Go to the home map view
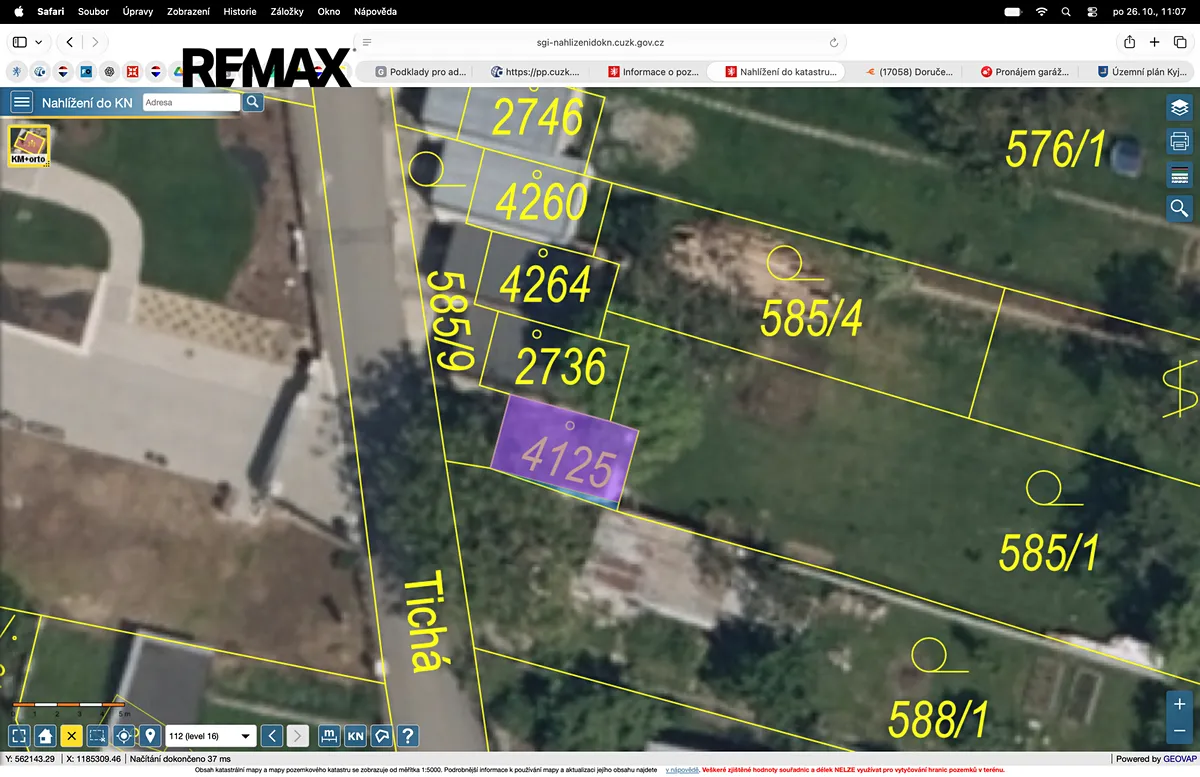This screenshot has width=1200, height=777. point(45,736)
